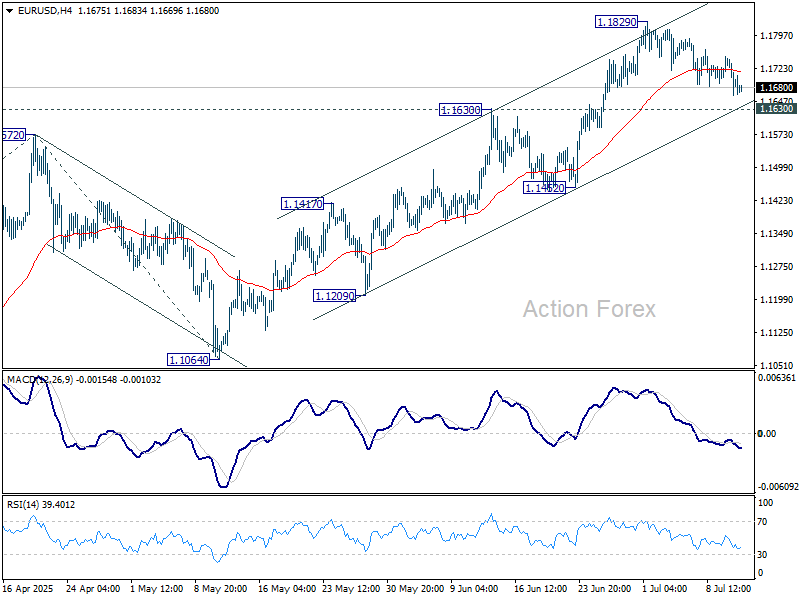Click the 8 Jul 12:00 time label
The width and height of the screenshot is (800, 600).
pos(729,589)
